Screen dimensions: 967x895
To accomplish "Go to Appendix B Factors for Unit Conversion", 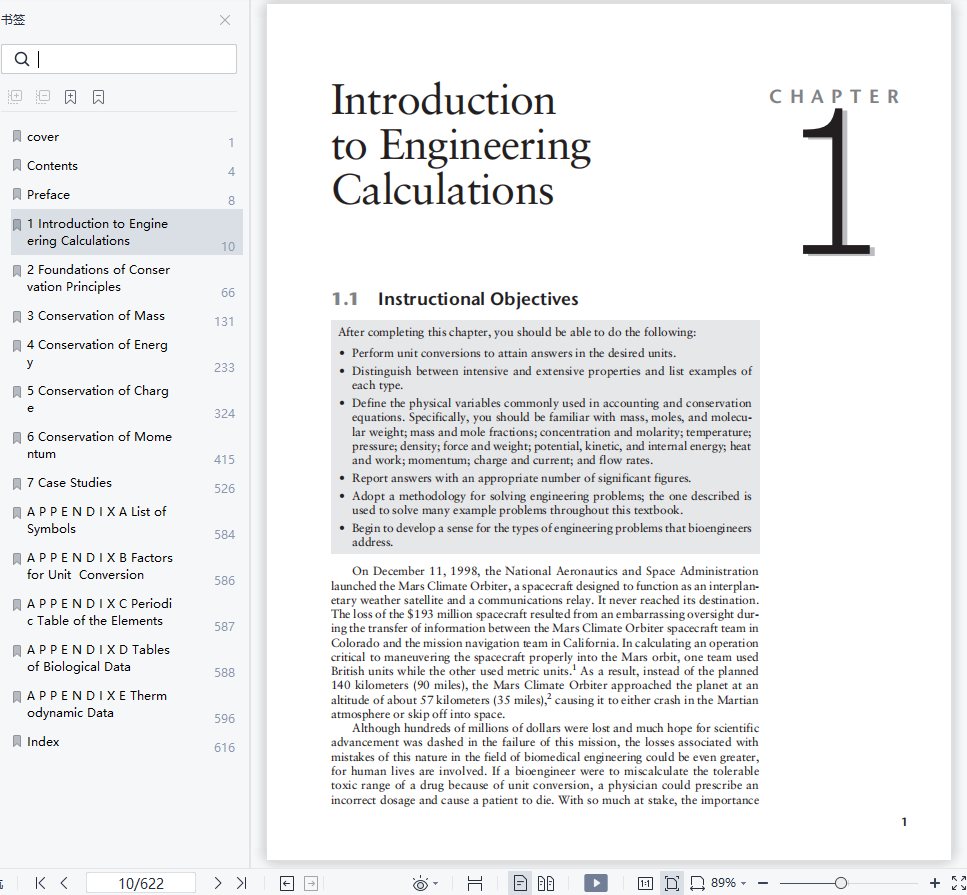I will coord(126,566).
